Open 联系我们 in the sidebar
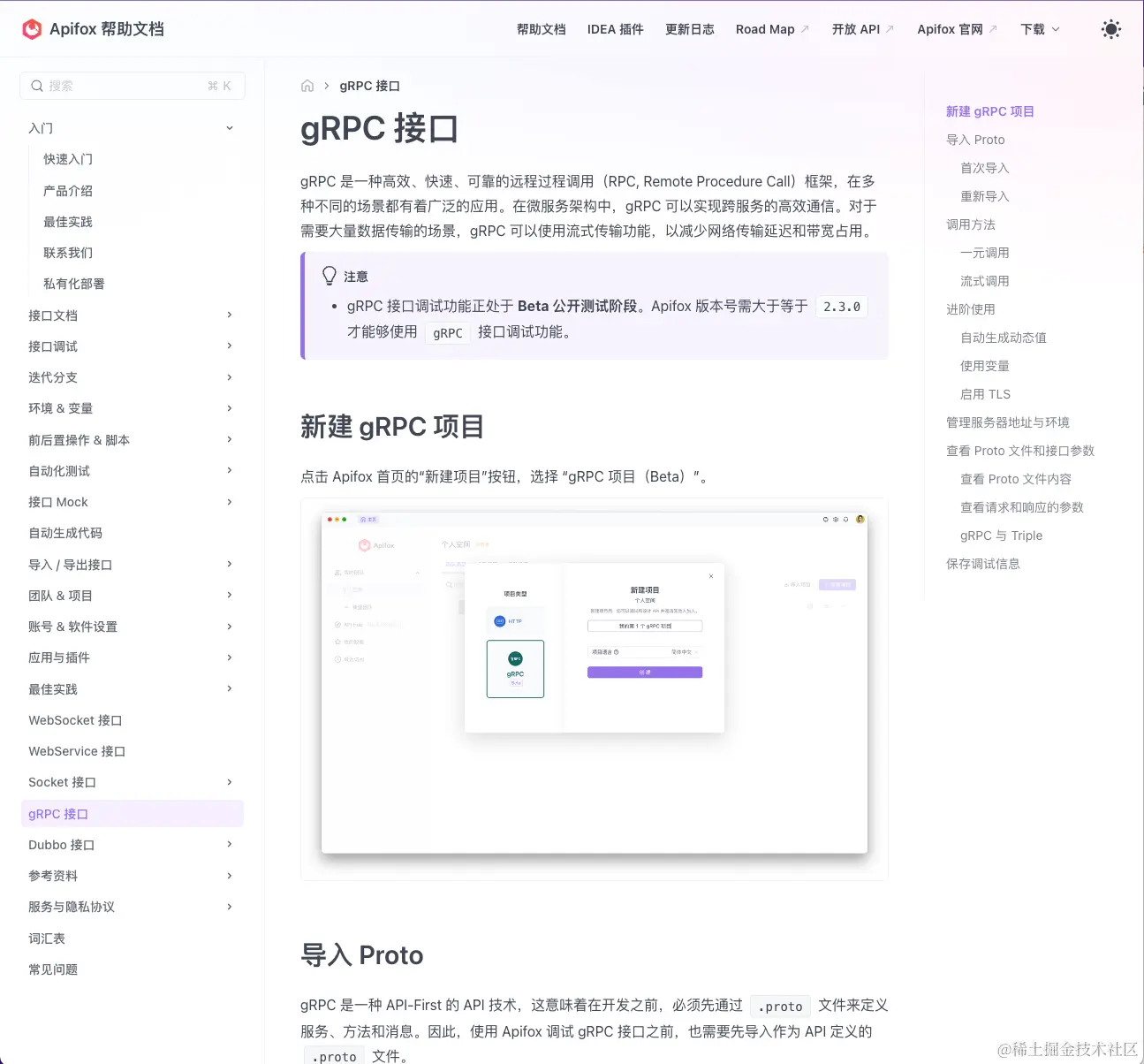This screenshot has width=1144, height=1064. click(68, 253)
